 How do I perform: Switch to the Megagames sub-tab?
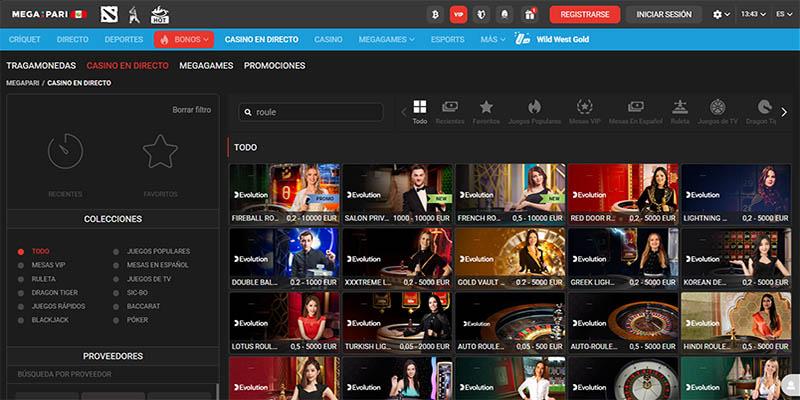206,66
